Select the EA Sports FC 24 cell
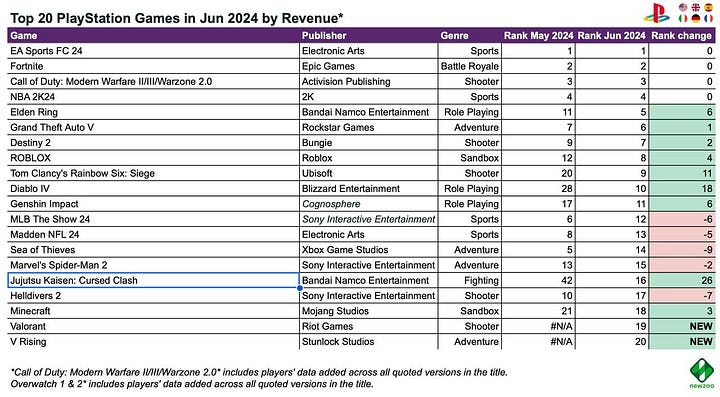The width and height of the screenshot is (720, 397). pos(153,51)
